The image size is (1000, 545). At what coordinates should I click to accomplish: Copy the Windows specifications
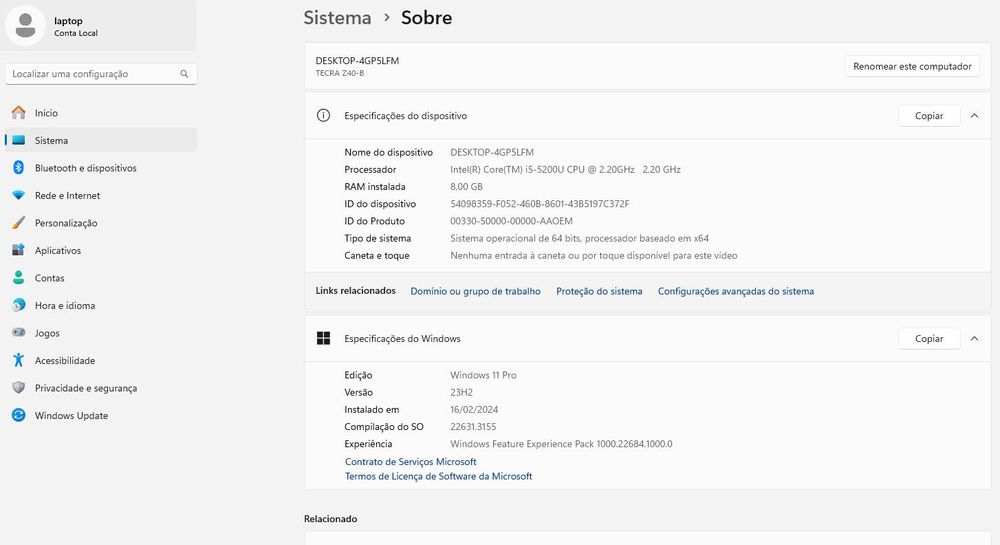pos(929,338)
